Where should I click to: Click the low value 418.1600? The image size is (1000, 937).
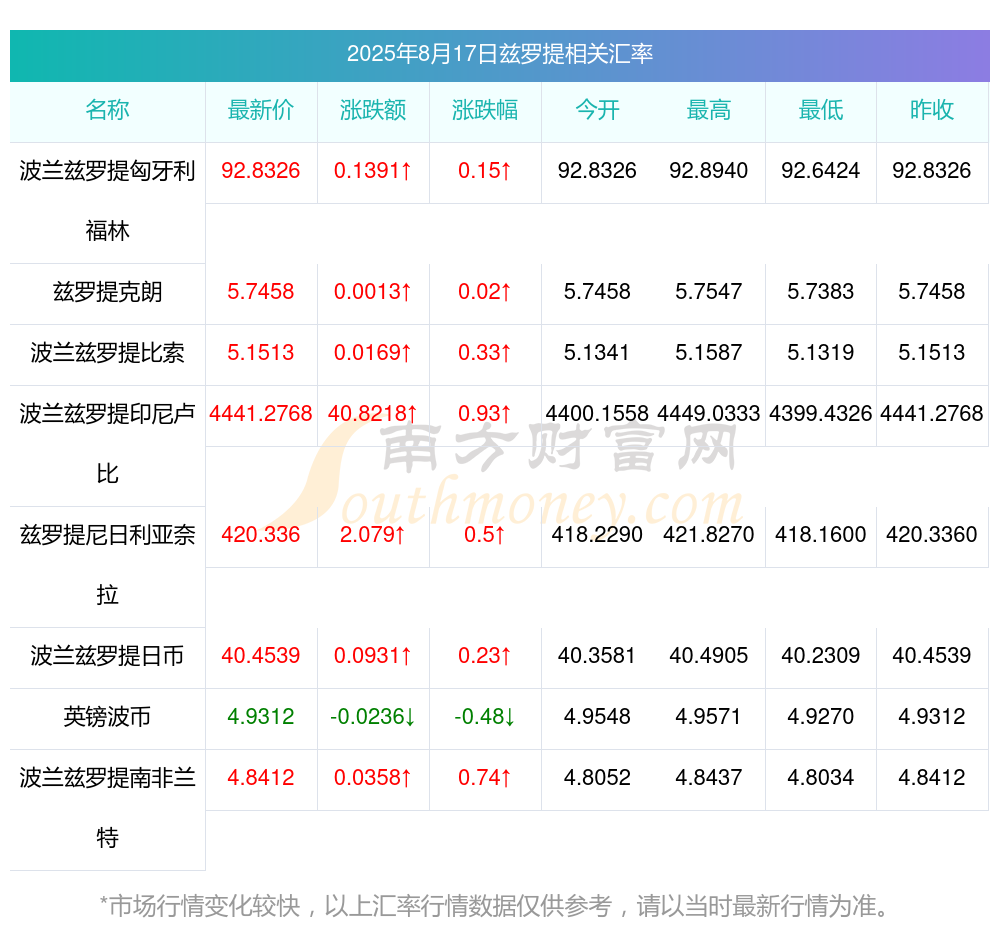[821, 535]
